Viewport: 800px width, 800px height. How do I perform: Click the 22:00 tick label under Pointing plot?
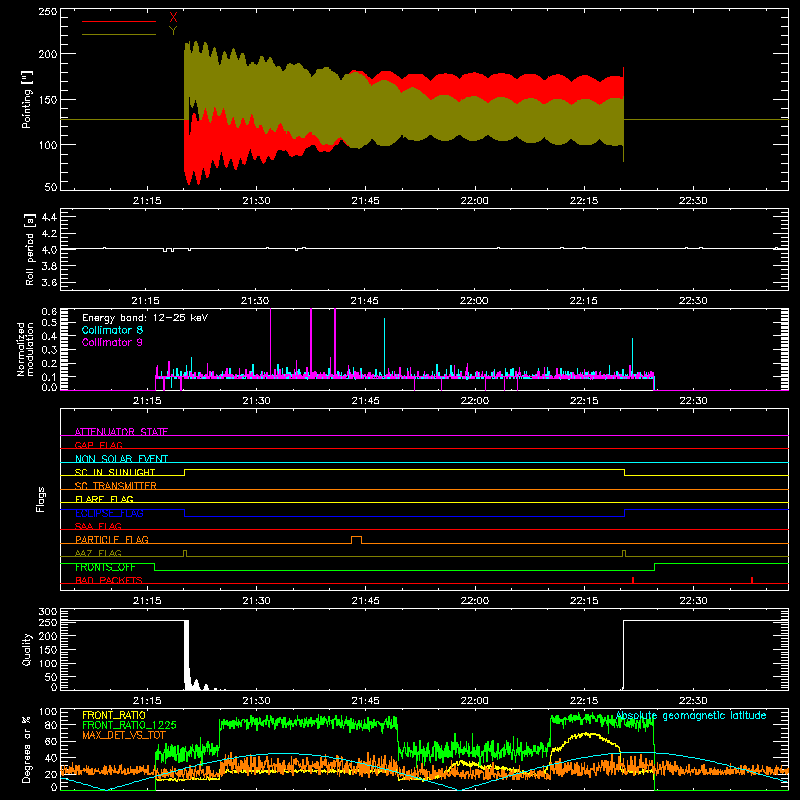coord(474,201)
